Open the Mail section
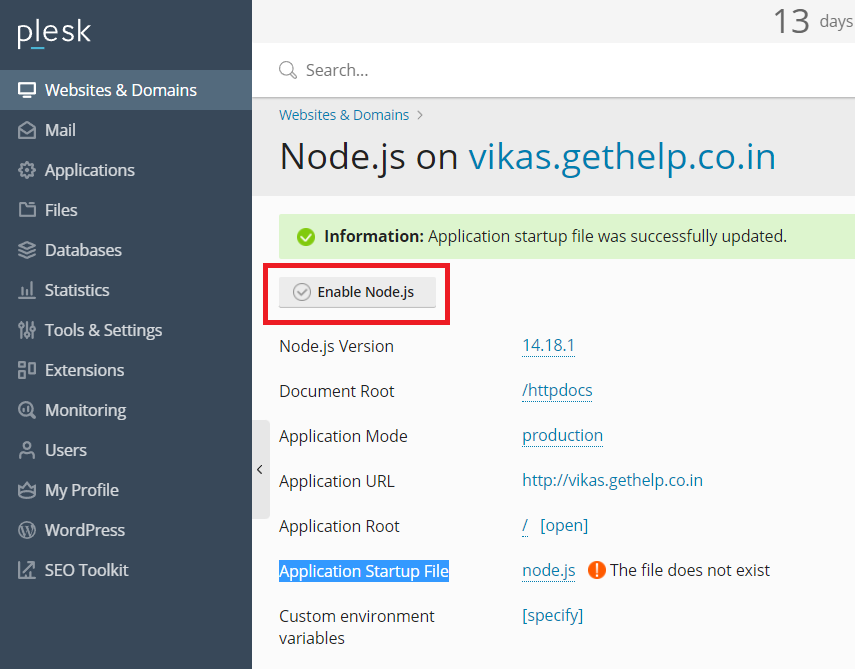Screen dimensions: 855x669 126,130
